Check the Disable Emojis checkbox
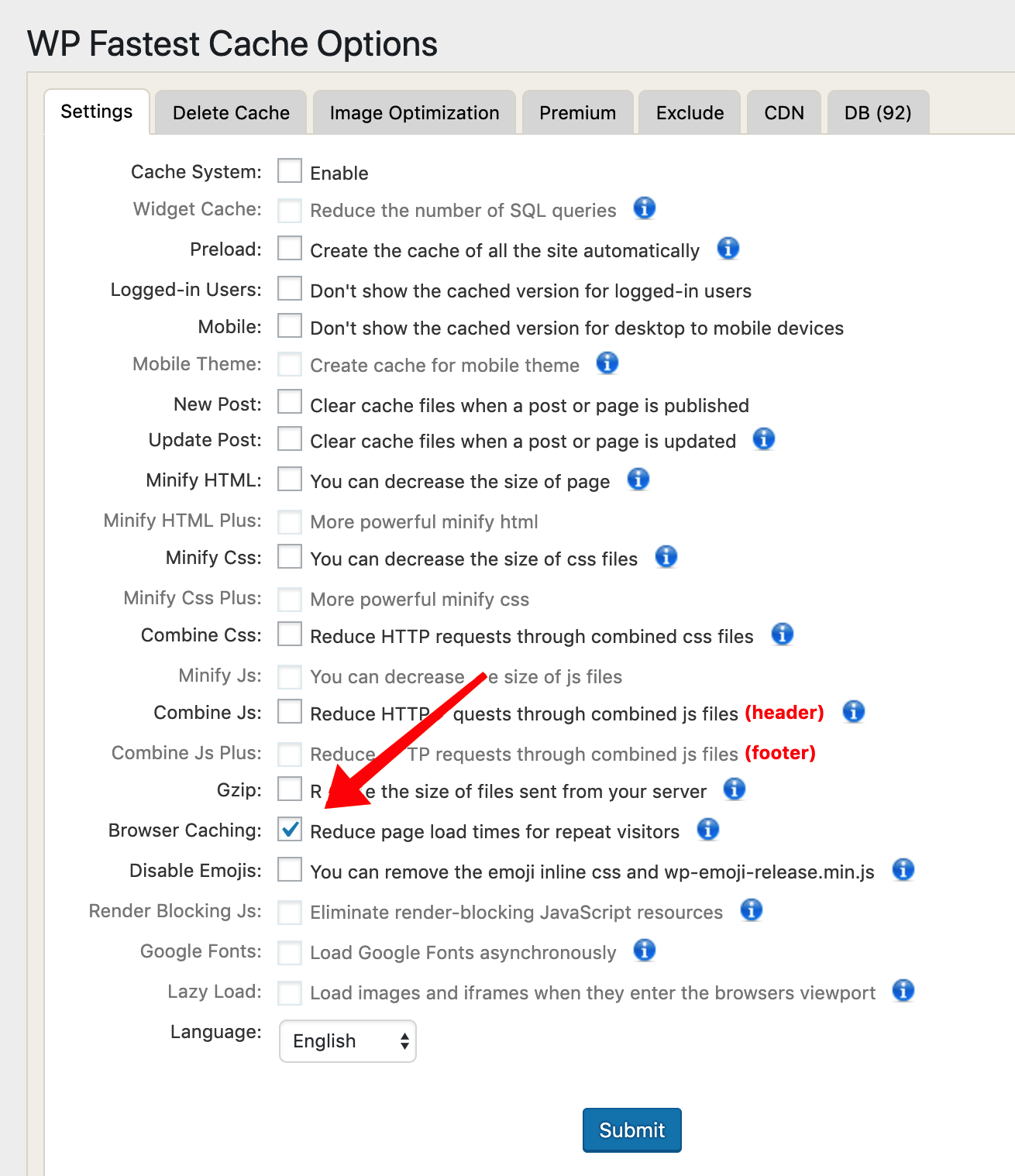The image size is (1015, 1176). (x=290, y=869)
